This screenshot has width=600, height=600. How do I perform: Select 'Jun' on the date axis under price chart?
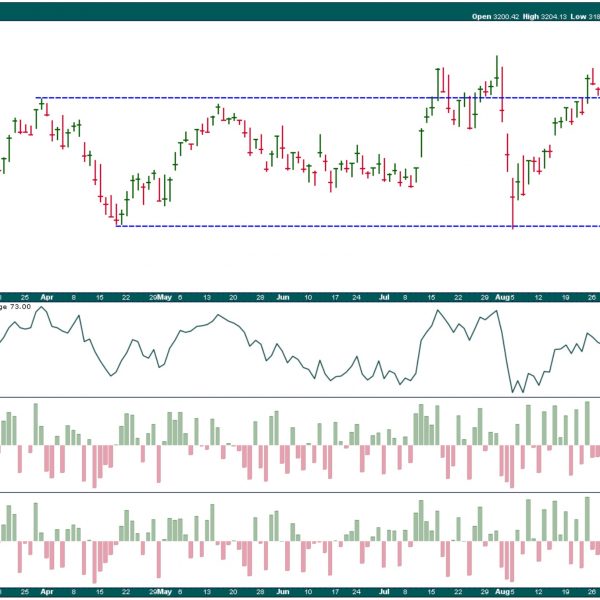(283, 297)
